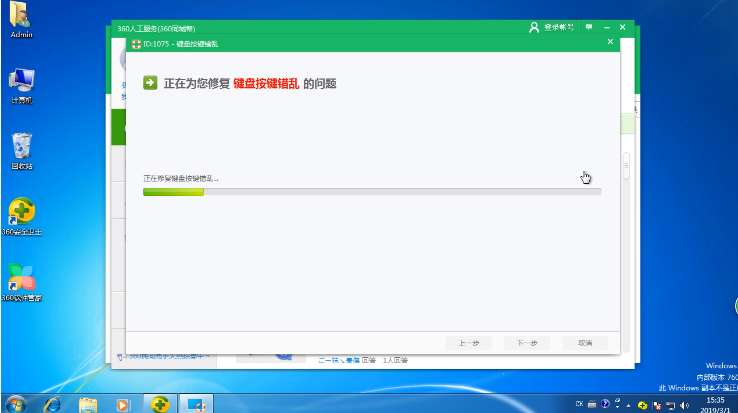Click the 下一步 (Next) button
Screen dimensions: 738x413
coord(527,343)
